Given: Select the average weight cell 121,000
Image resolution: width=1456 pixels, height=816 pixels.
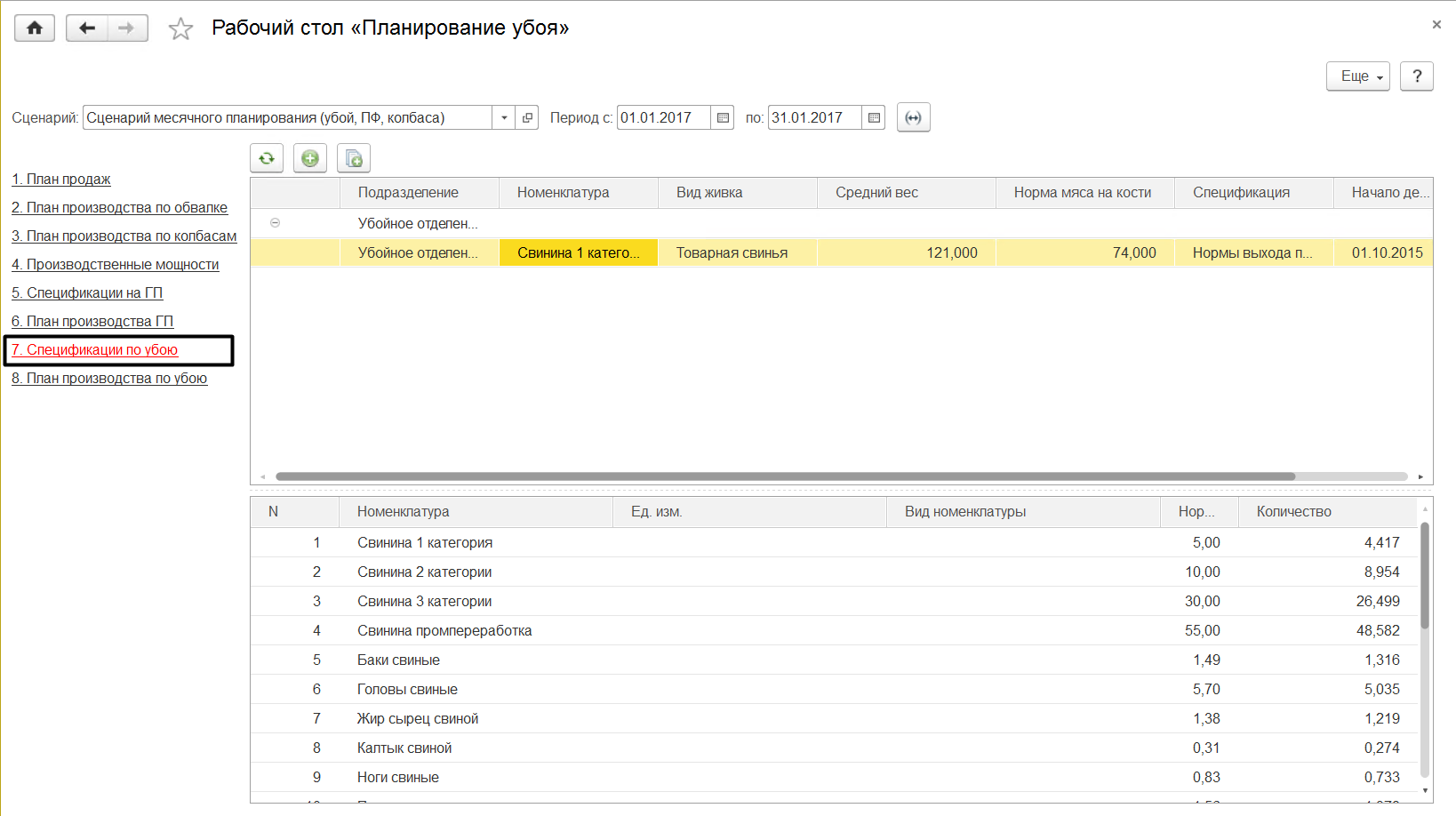Looking at the screenshot, I should pyautogui.click(x=907, y=252).
